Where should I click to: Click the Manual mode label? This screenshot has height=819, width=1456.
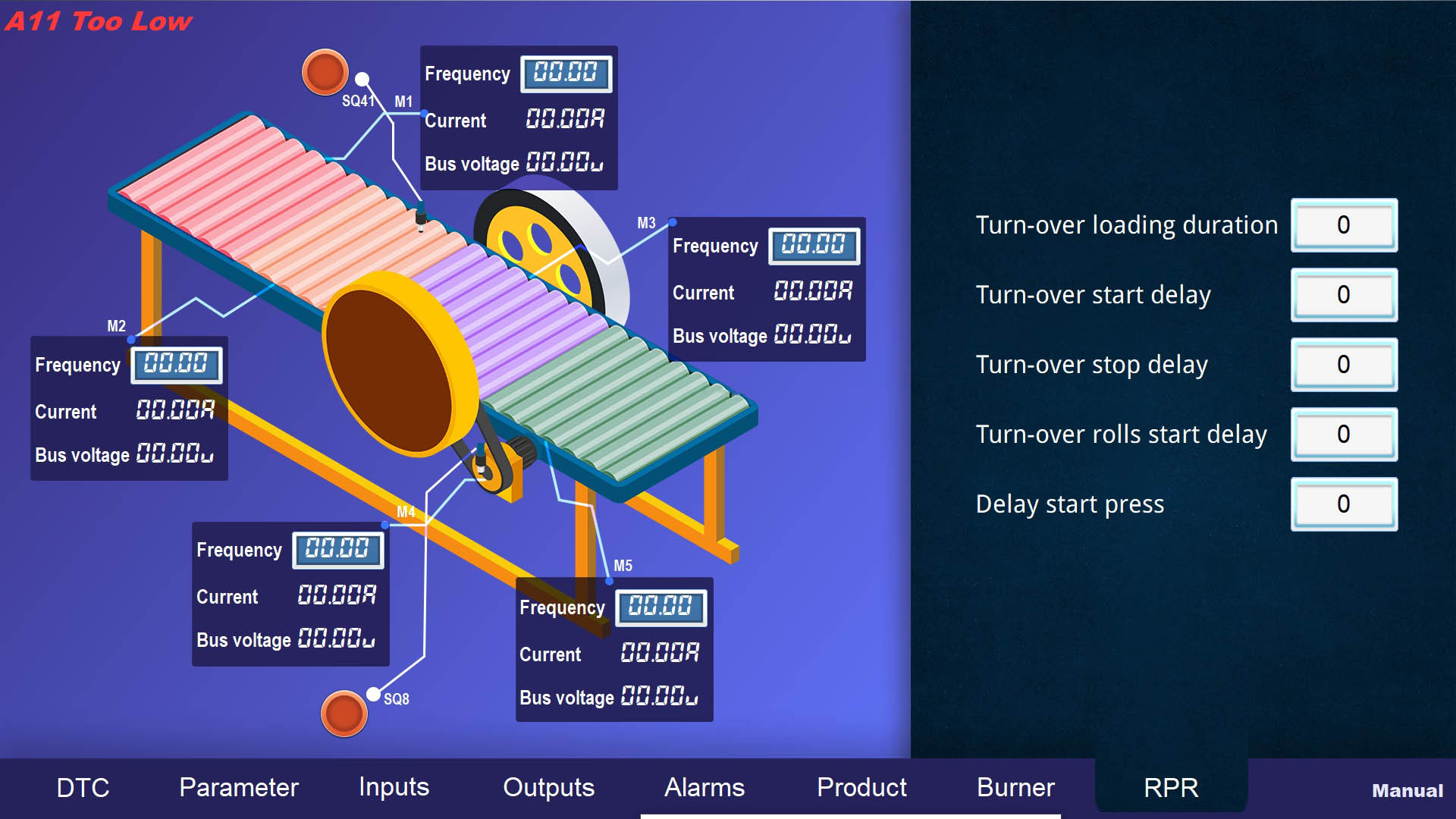click(x=1407, y=791)
